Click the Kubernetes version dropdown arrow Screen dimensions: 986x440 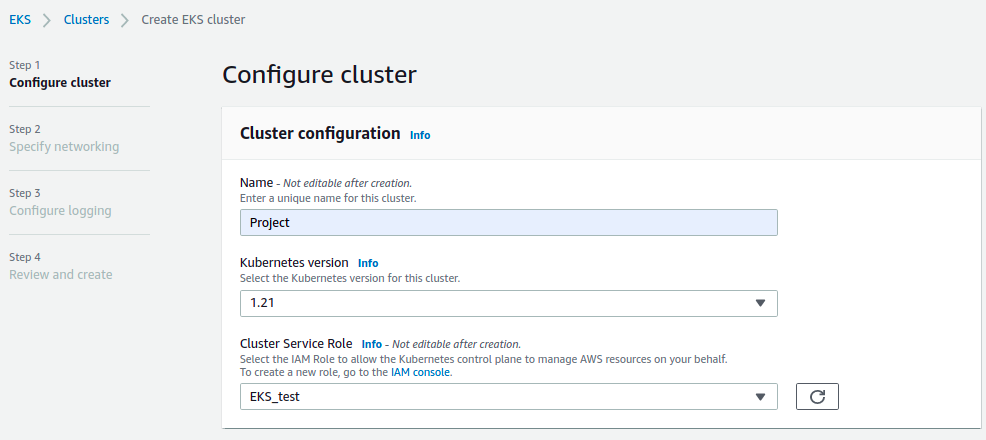(760, 303)
